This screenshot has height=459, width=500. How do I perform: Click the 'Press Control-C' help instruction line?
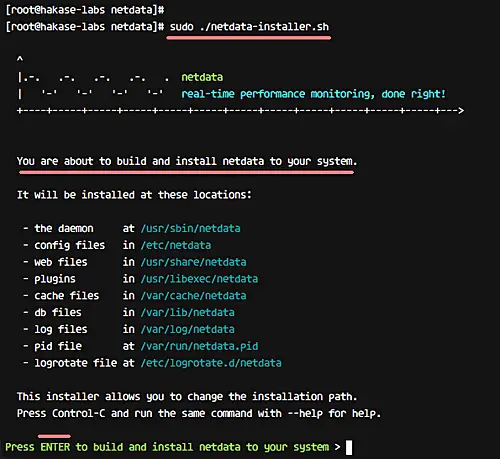tap(199, 414)
